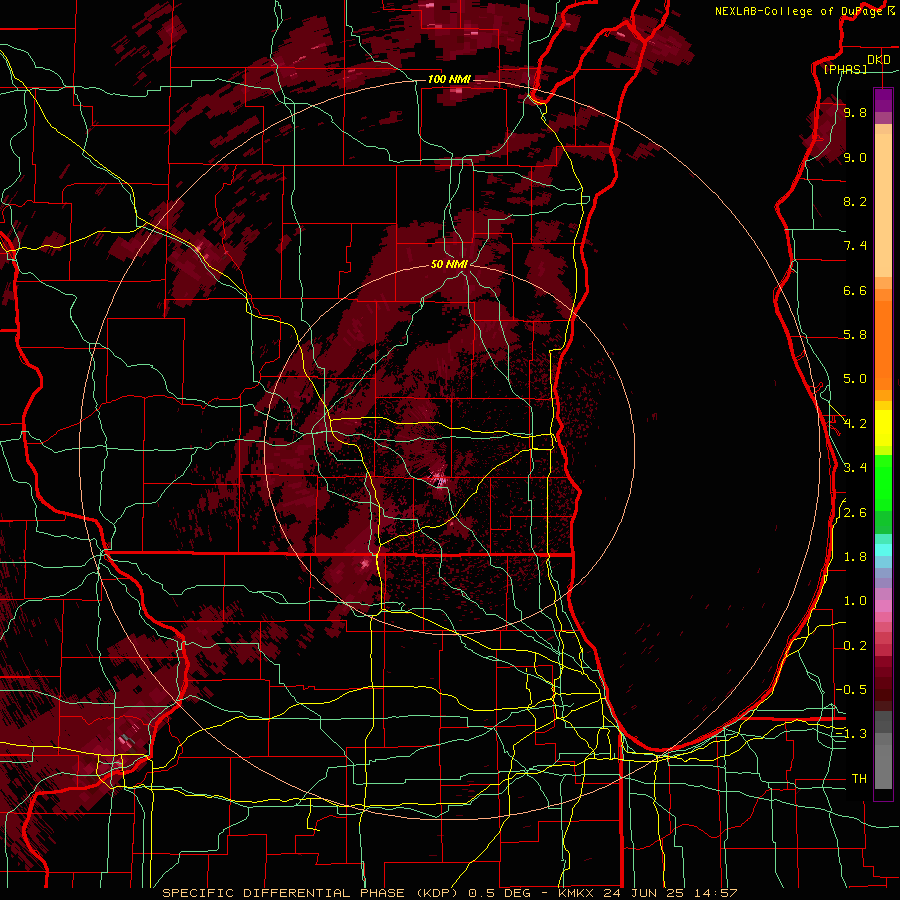Click the DKD product code label

[x=879, y=60]
